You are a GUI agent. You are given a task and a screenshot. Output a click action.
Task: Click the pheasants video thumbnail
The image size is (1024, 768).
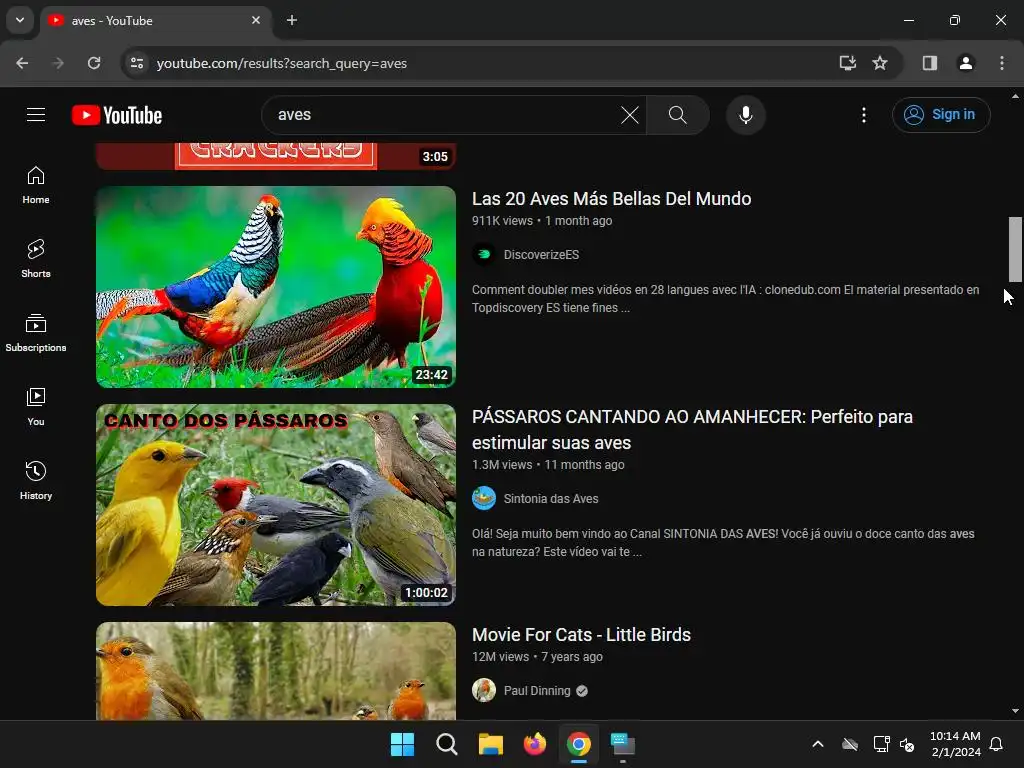tap(276, 287)
